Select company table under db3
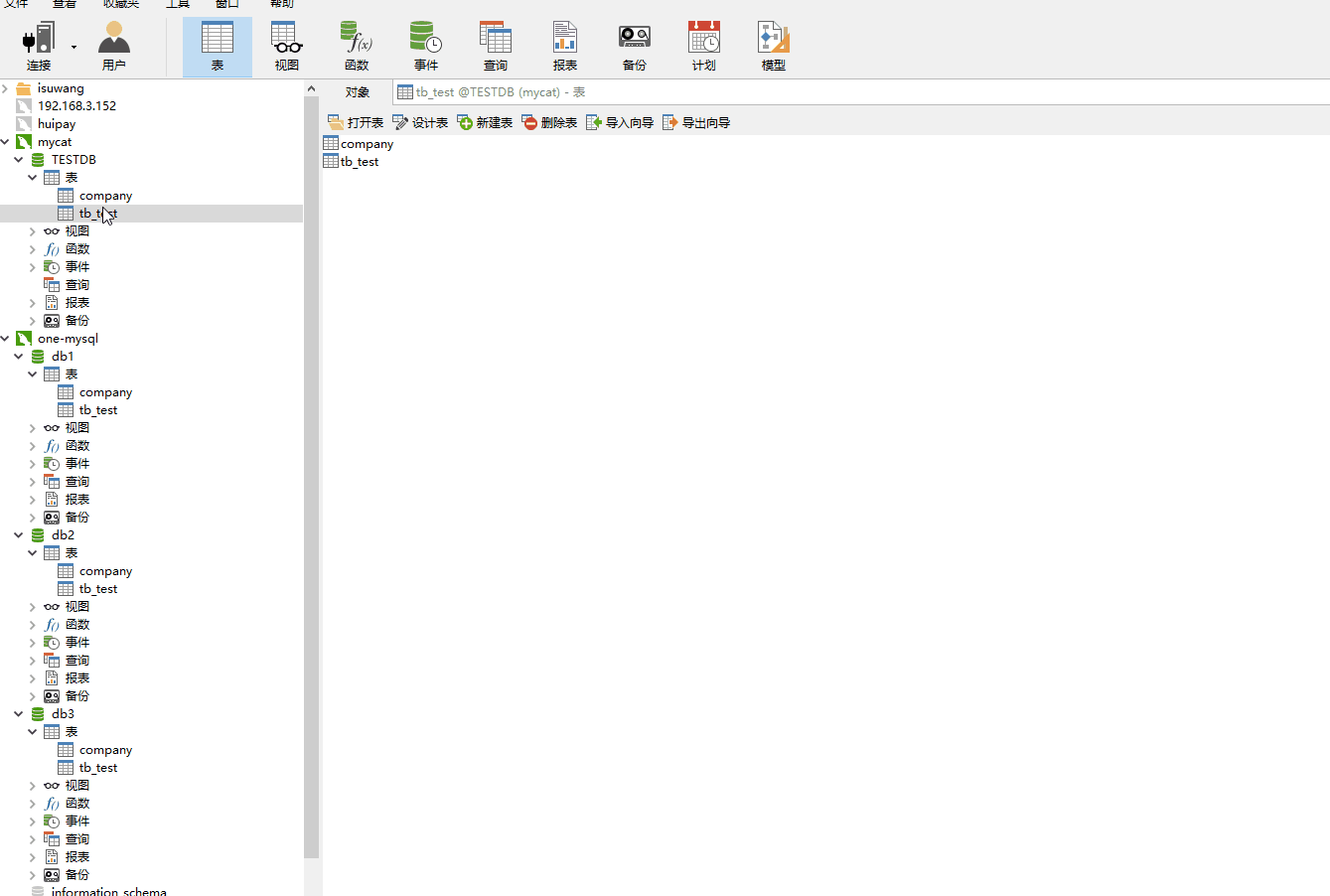The height and width of the screenshot is (896, 1330). pos(105,750)
